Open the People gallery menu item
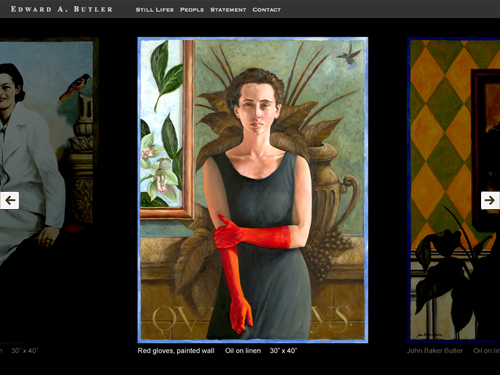This screenshot has width=500, height=375. pos(192,10)
